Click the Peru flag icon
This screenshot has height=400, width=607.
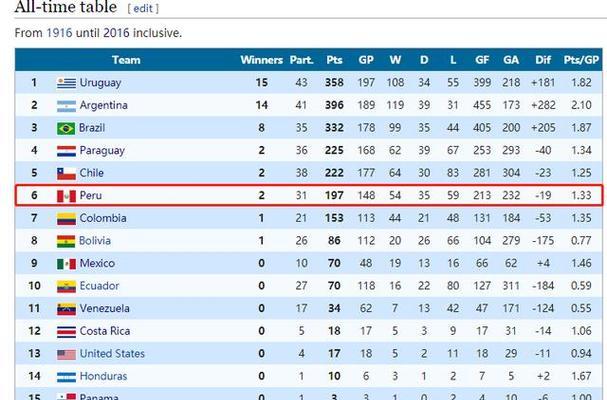tap(66, 196)
